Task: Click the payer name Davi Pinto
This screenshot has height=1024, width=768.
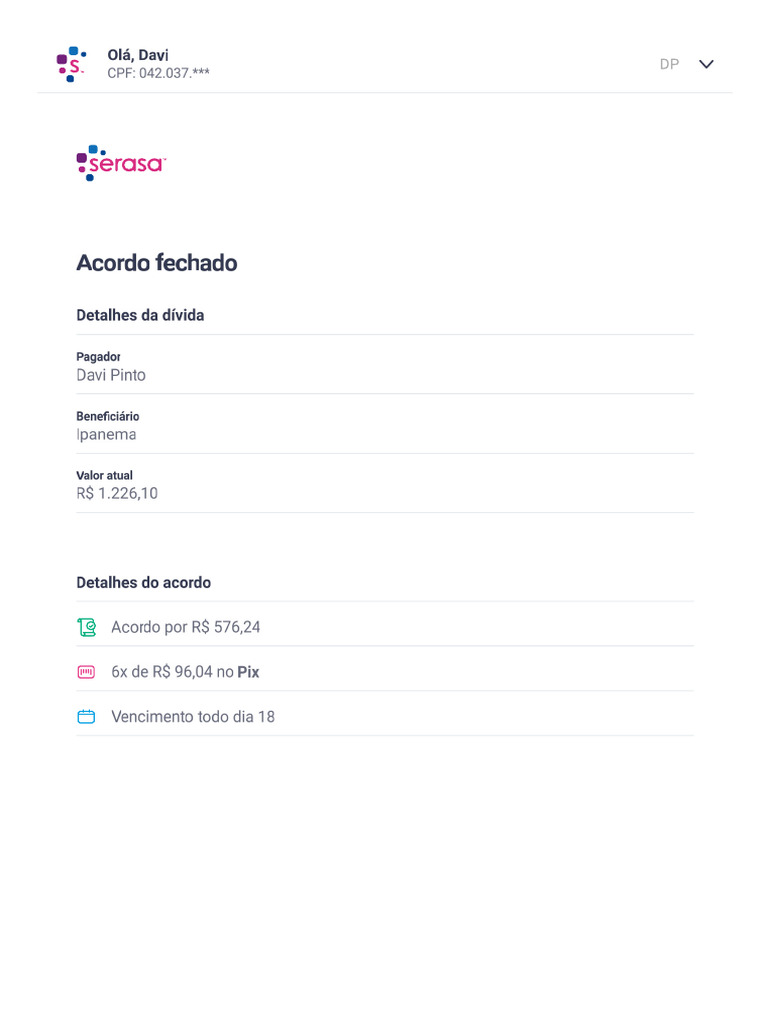Action: (111, 375)
